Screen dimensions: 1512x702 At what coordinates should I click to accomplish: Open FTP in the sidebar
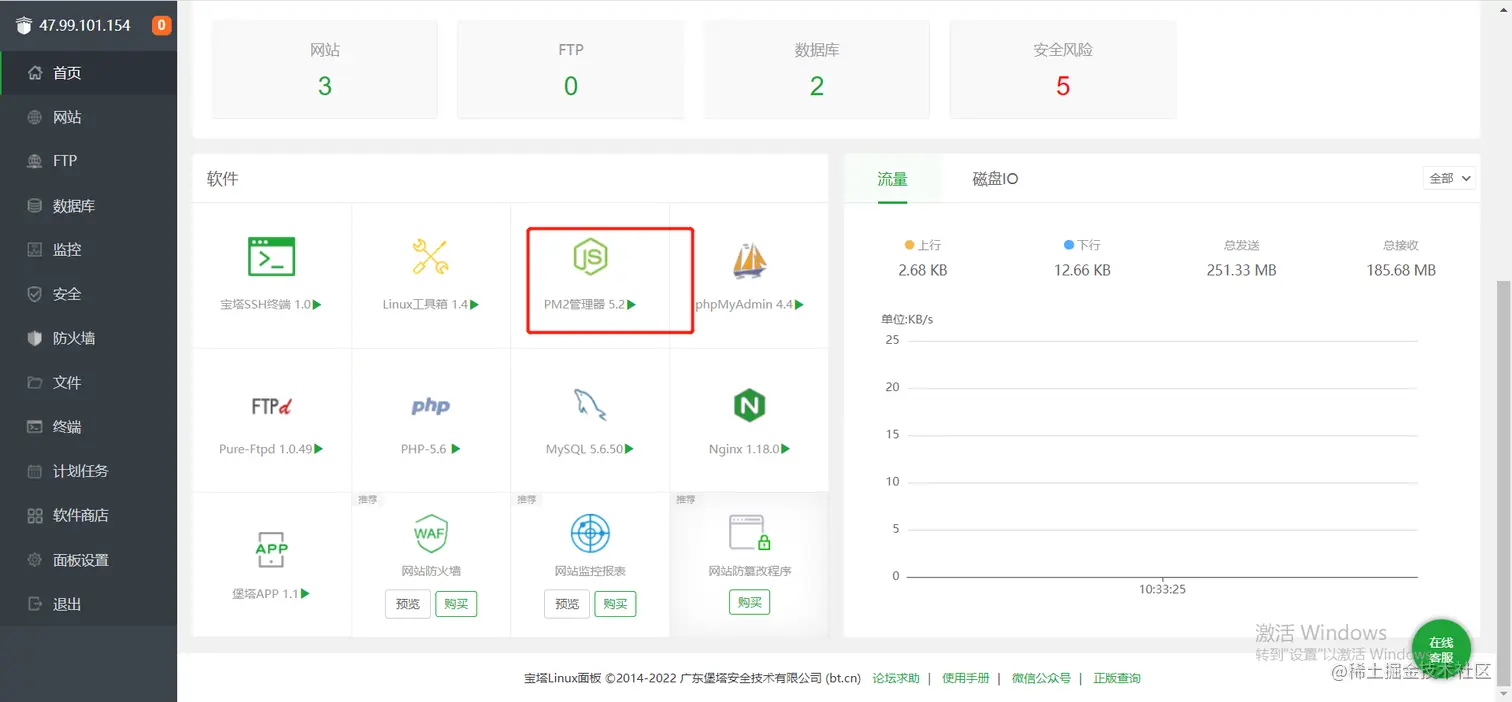point(89,161)
